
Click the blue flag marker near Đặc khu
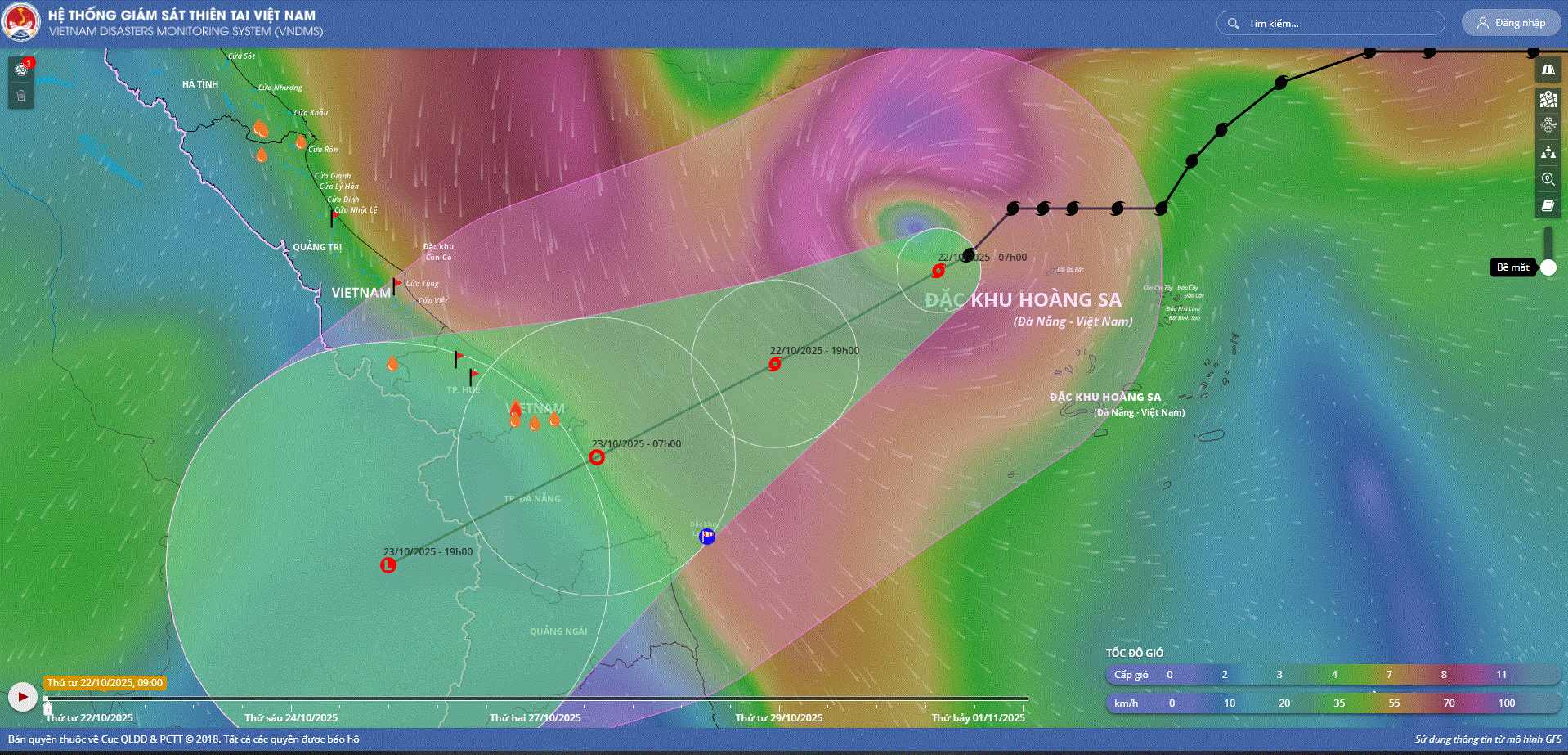pos(708,537)
